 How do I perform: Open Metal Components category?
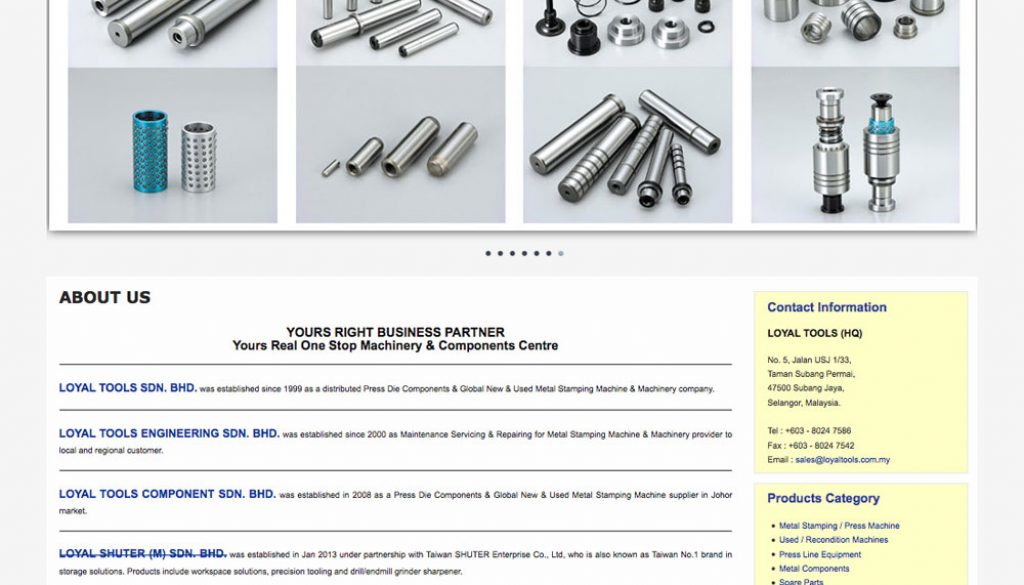click(x=814, y=569)
